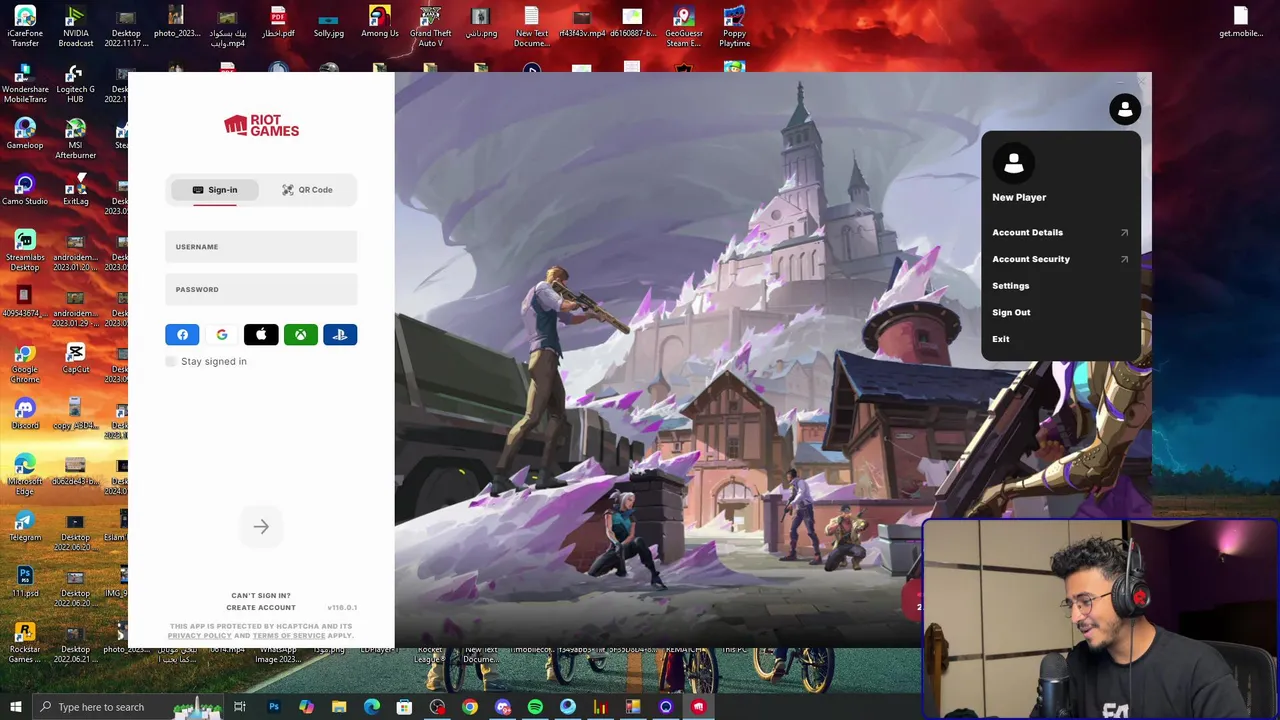Open Settings in the profile menu
Viewport: 1280px width, 720px height.
coord(1010,286)
